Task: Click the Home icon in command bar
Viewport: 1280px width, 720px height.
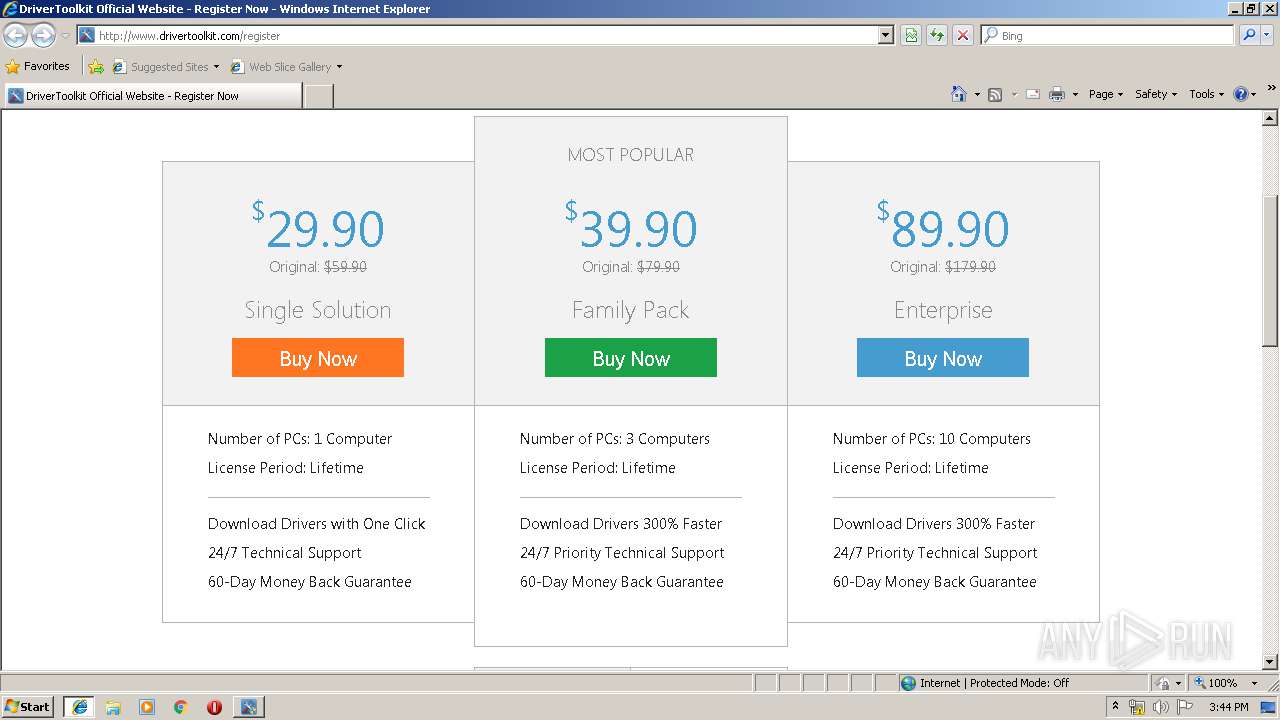Action: coord(958,94)
